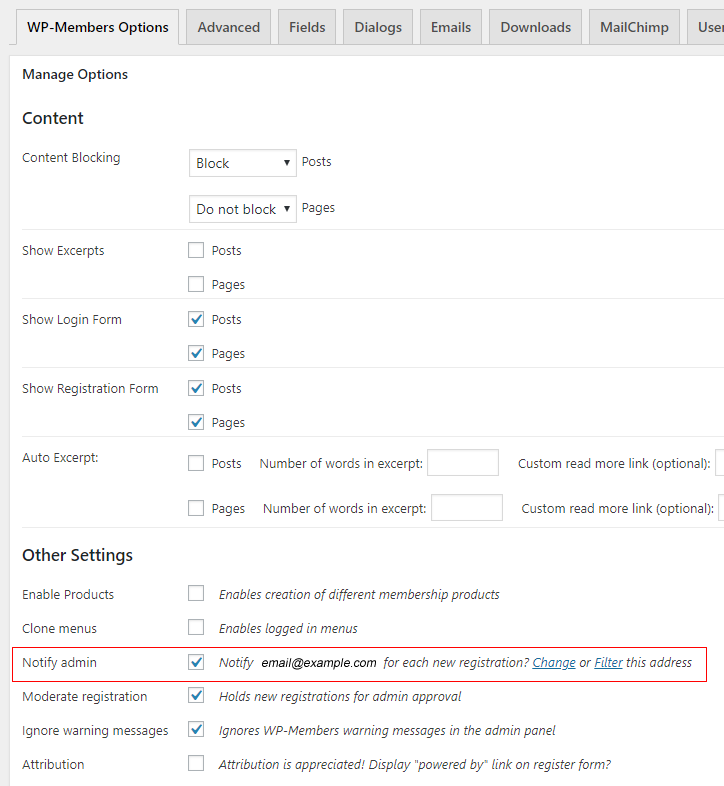Switch to the Downloads tab
Screen dimensions: 724x786
pos(536,27)
